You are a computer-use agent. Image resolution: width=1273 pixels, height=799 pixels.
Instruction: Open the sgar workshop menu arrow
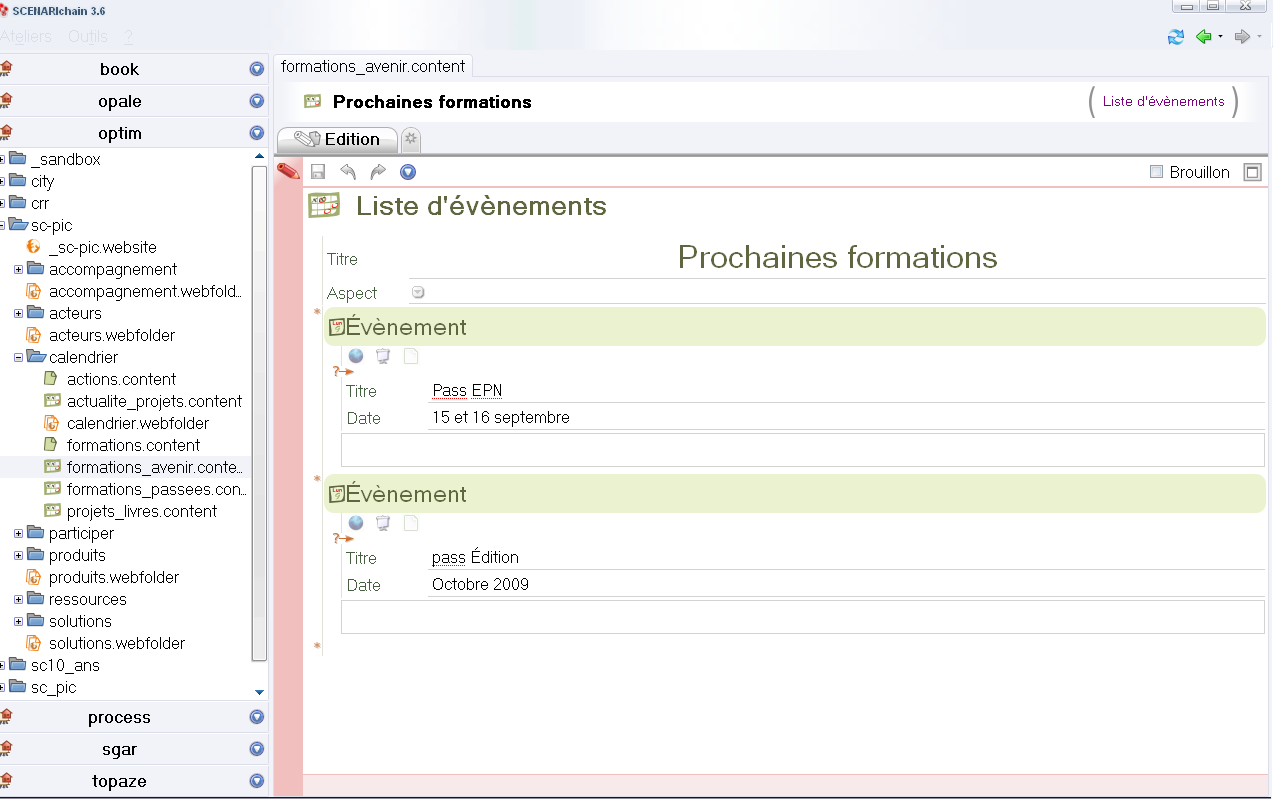(256, 749)
